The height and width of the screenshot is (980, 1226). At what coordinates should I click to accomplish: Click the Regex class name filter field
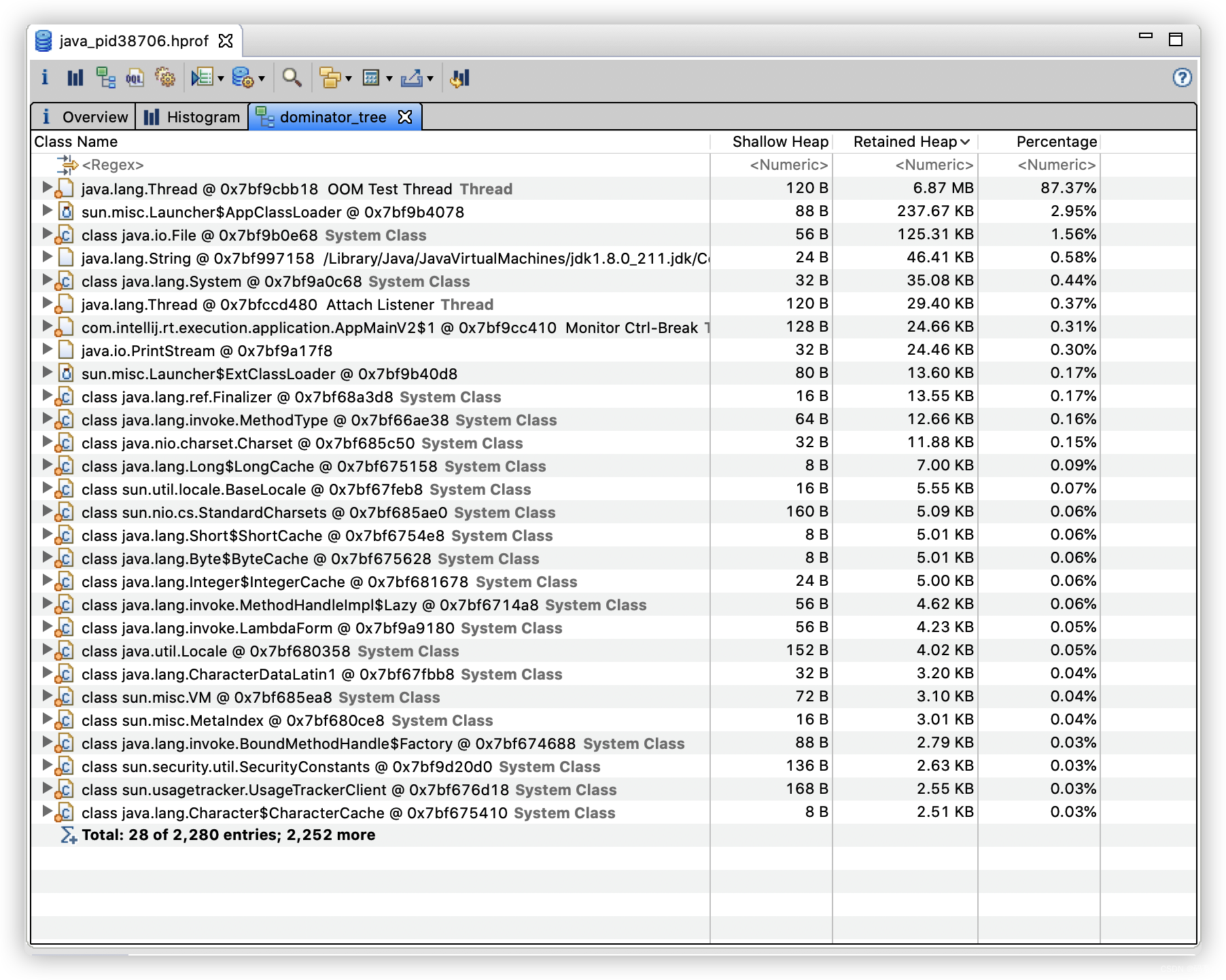[370, 164]
